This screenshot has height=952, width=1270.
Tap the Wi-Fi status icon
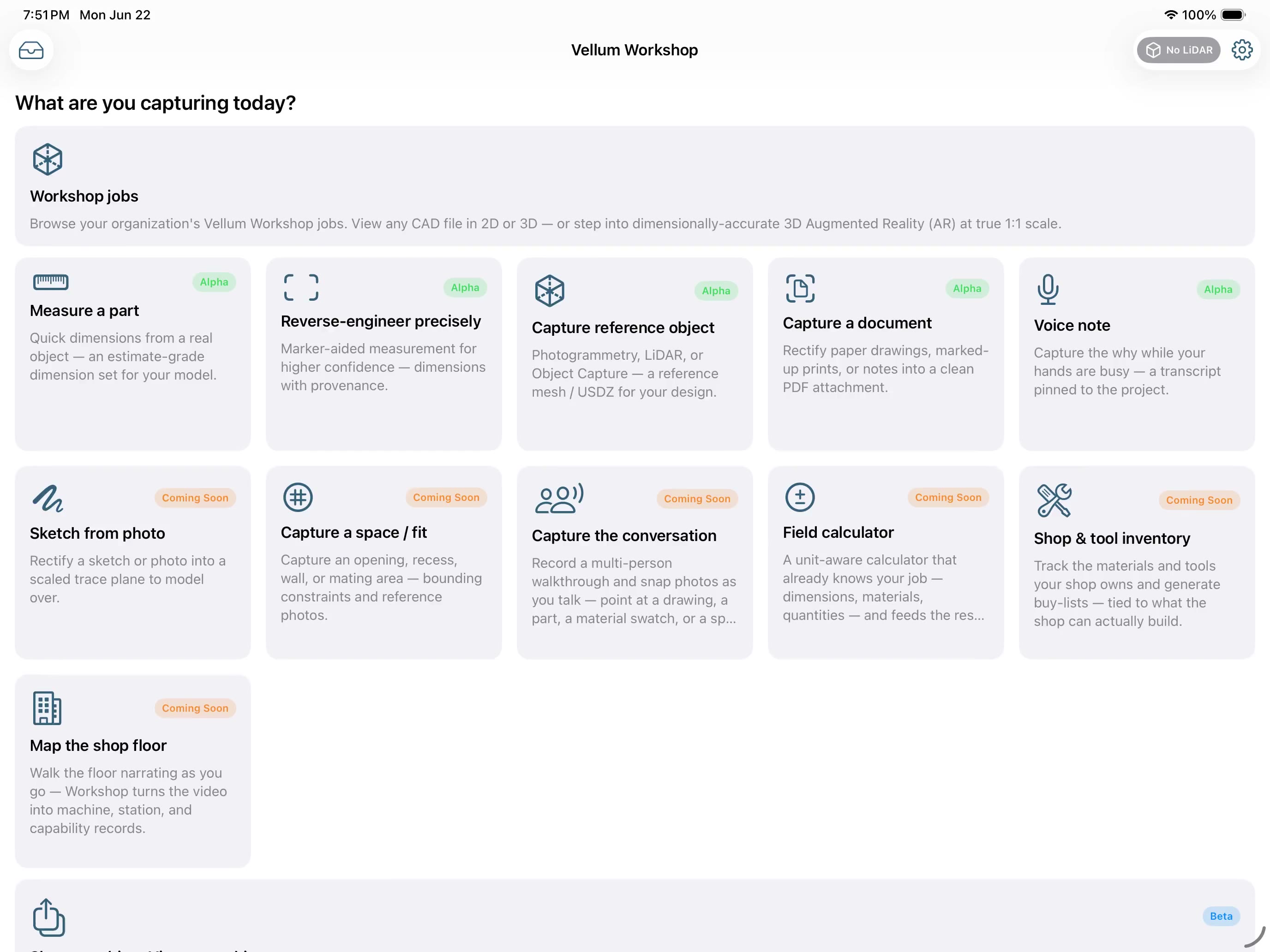pyautogui.click(x=1171, y=15)
